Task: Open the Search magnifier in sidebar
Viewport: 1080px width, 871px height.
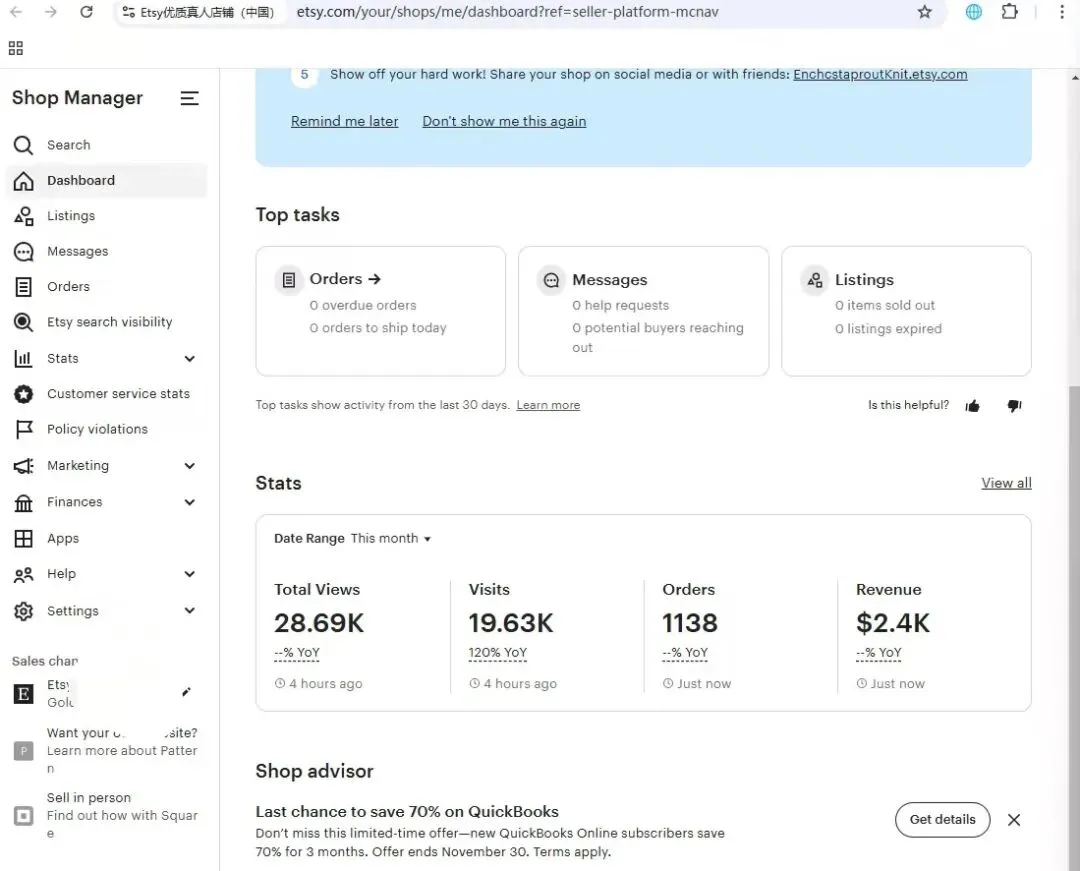Action: tap(24, 145)
